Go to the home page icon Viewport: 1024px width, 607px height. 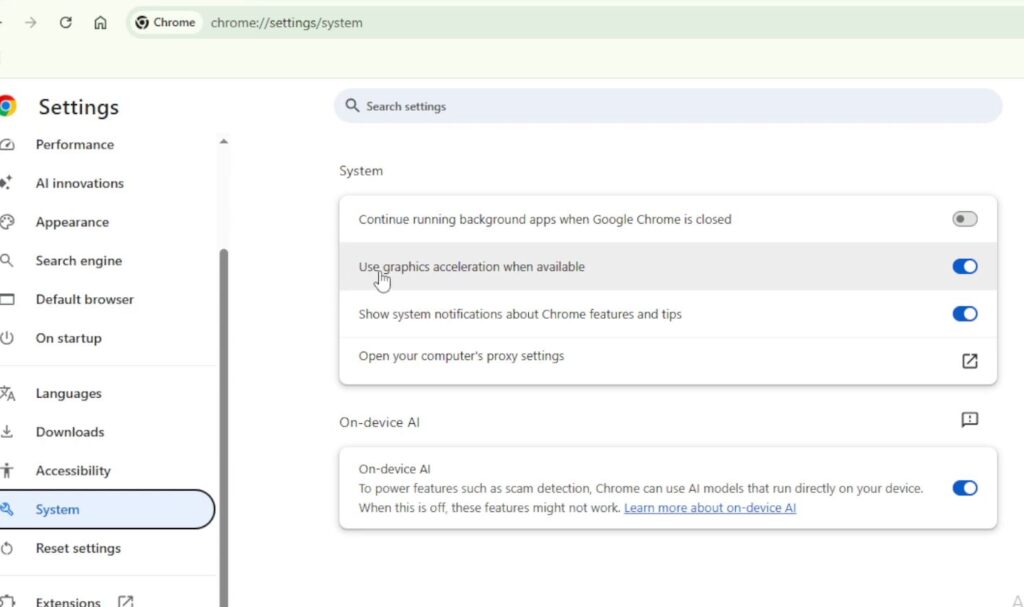point(100,23)
